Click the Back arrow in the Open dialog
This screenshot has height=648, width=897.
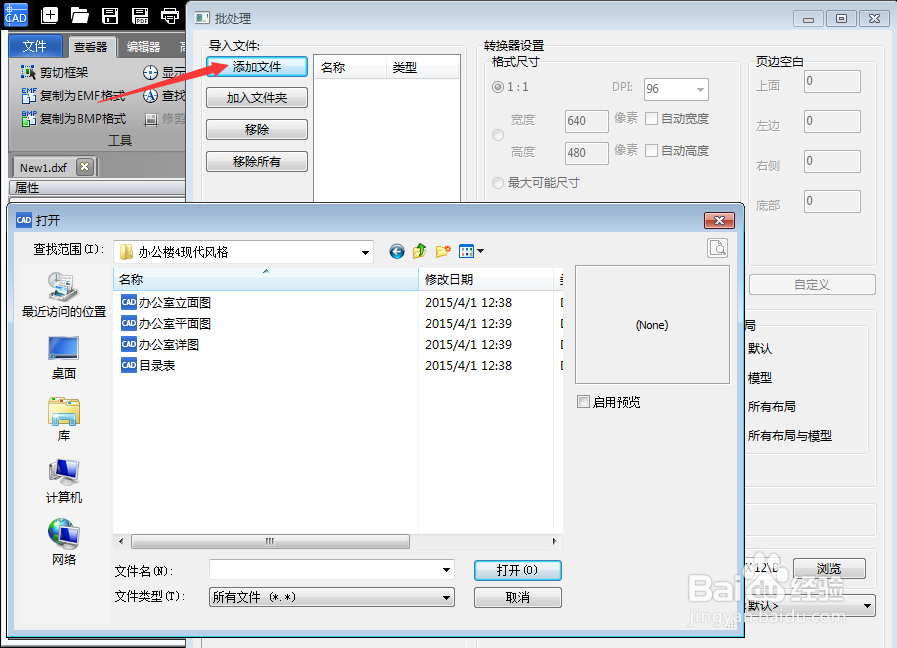tap(396, 251)
